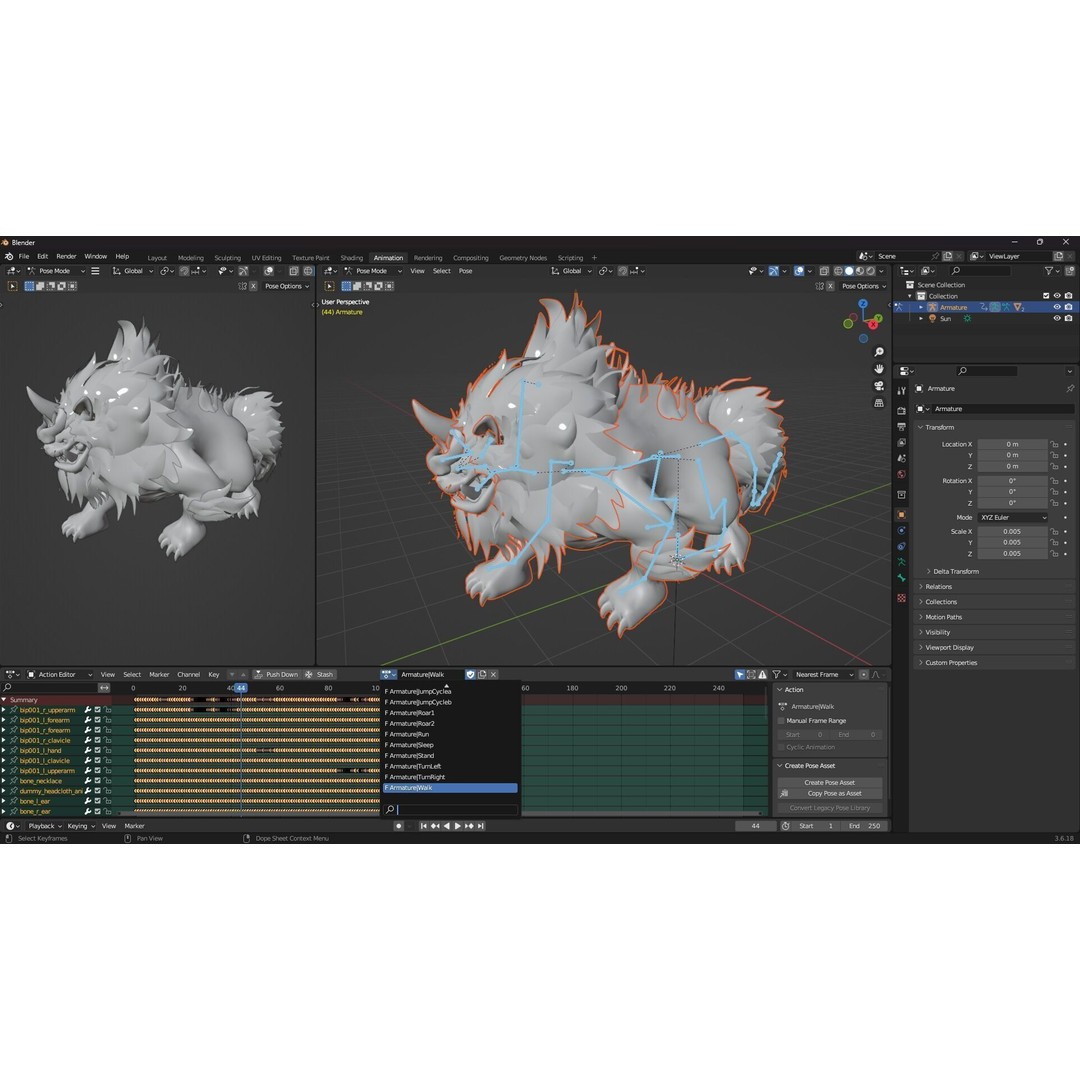Screen dimensions: 1080x1080
Task: Toggle modifiers wrench for bip001_r_upperarm channel
Action: pyautogui.click(x=88, y=709)
